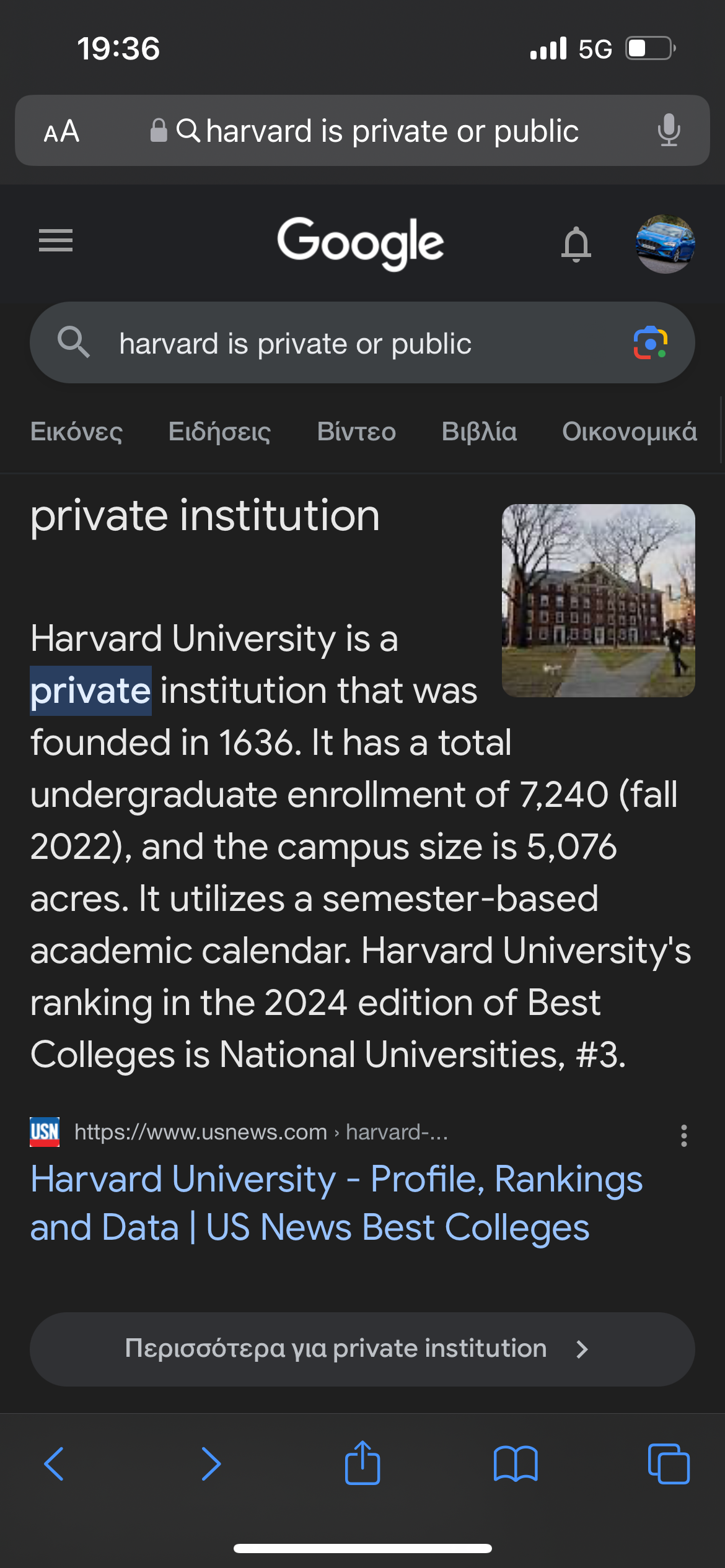Launch Google Lens camera search
725x1568 pixels.
pyautogui.click(x=650, y=342)
